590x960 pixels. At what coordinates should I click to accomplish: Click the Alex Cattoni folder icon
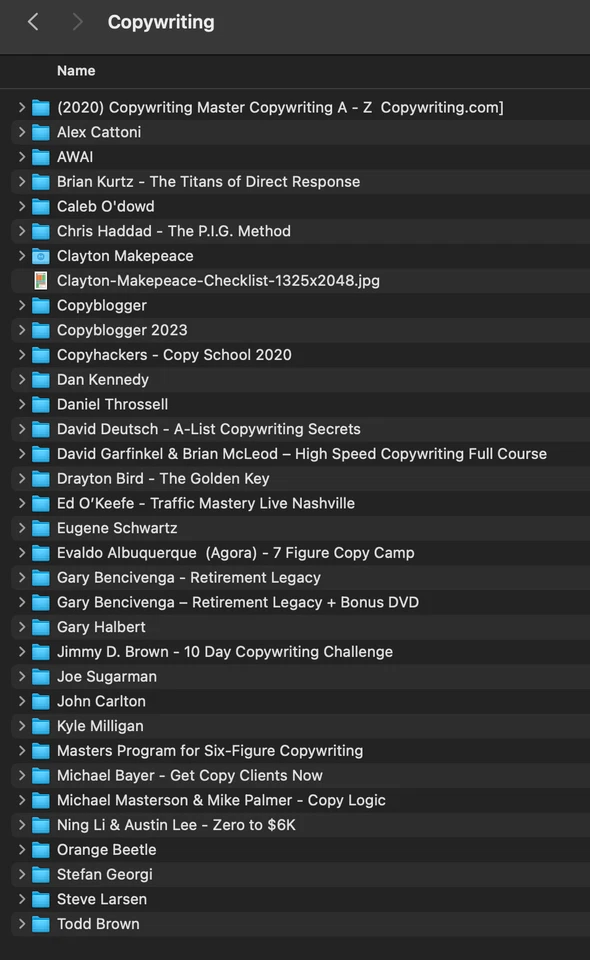40,132
